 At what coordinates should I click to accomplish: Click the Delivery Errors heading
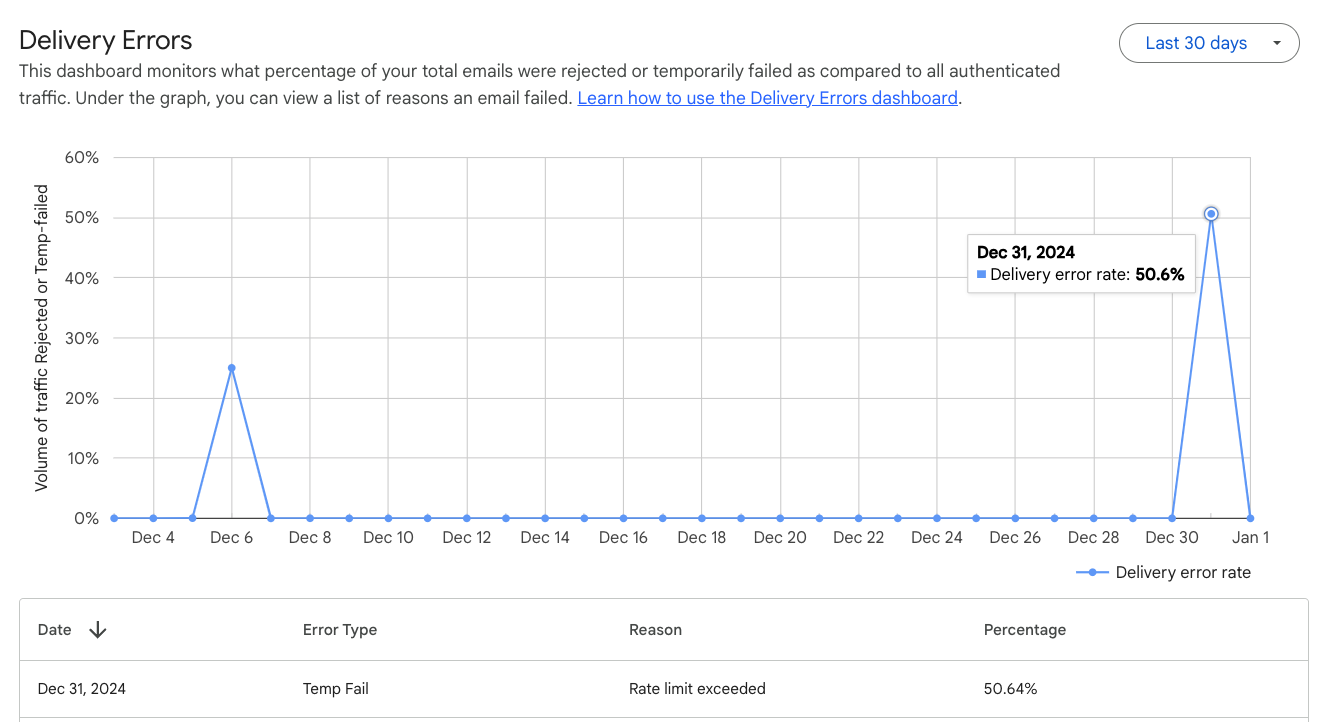[106, 40]
